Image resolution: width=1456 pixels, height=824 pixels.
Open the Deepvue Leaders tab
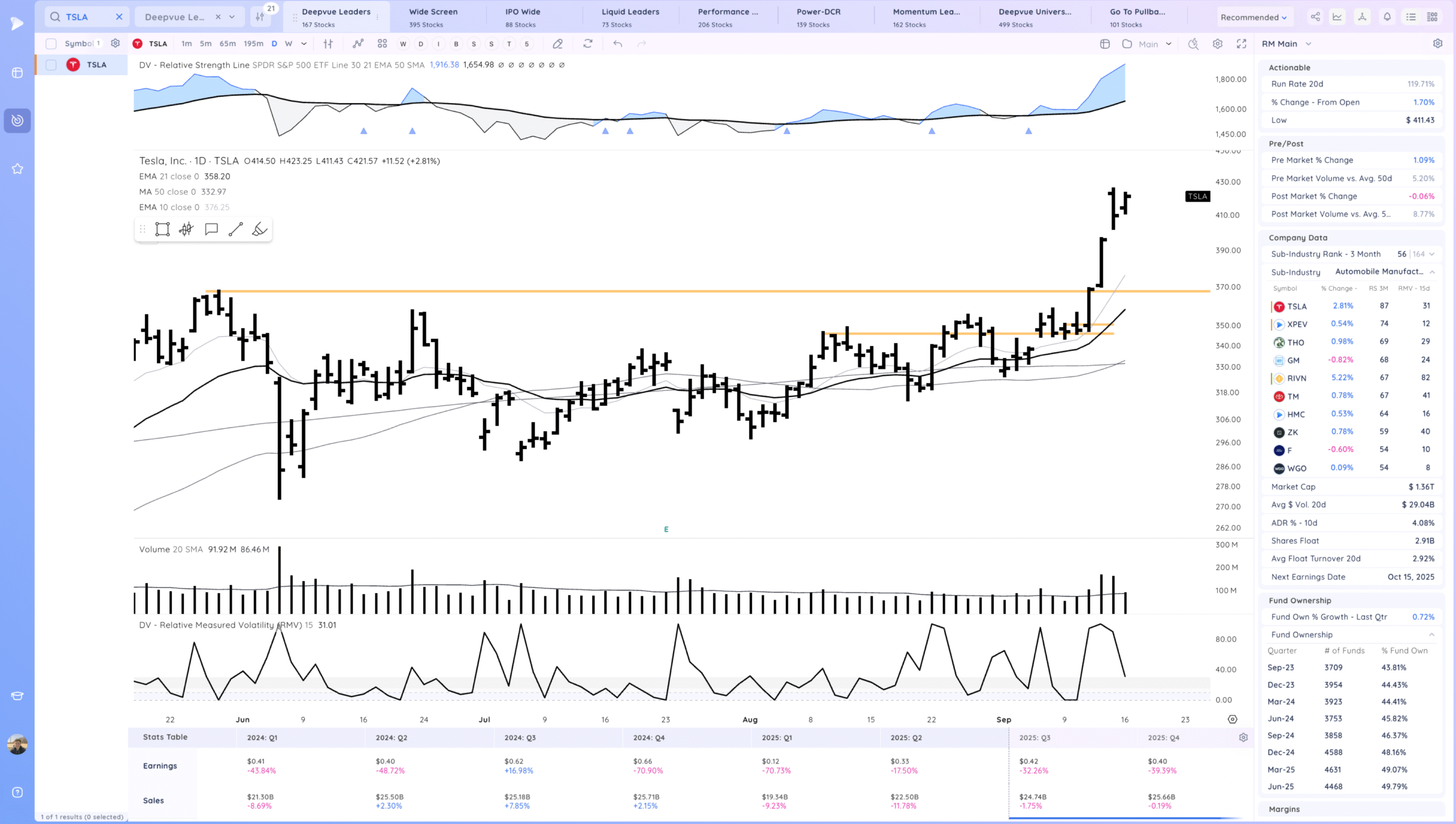click(x=336, y=17)
